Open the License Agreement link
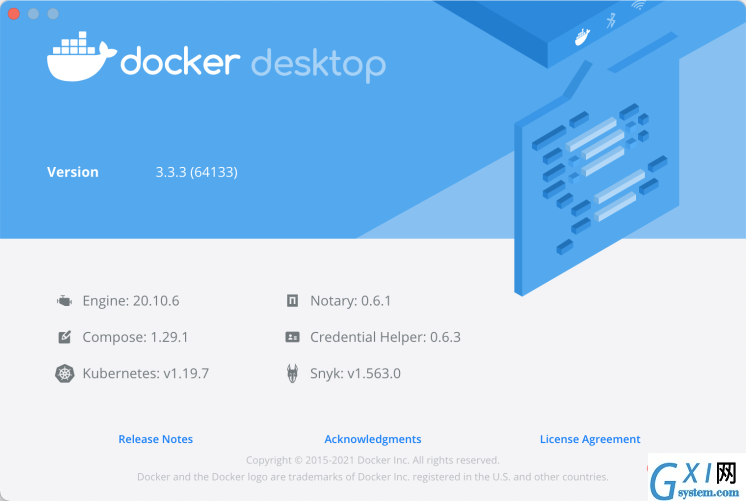The width and height of the screenshot is (746, 501). tap(590, 439)
